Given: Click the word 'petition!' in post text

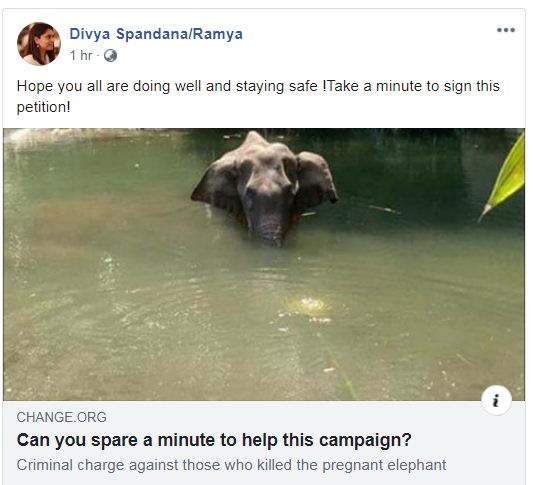Looking at the screenshot, I should pyautogui.click(x=44, y=107).
